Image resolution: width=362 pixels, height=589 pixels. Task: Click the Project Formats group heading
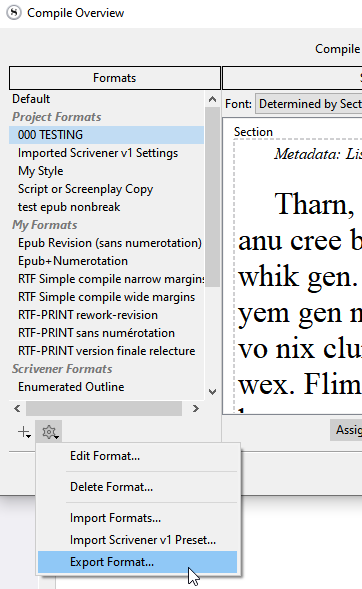[x=57, y=117]
